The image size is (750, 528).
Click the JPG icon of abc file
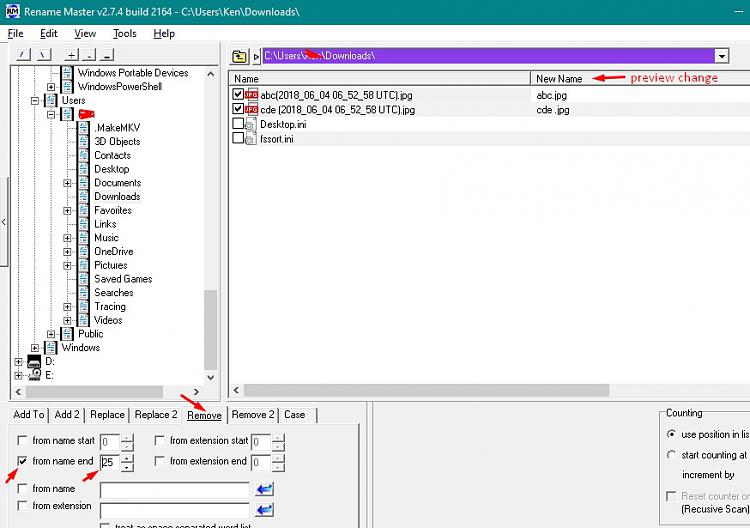point(251,95)
